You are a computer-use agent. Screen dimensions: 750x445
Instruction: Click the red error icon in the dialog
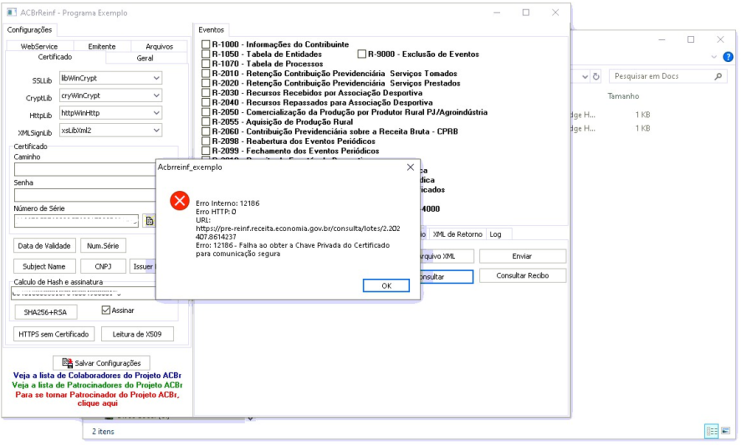pyautogui.click(x=180, y=200)
